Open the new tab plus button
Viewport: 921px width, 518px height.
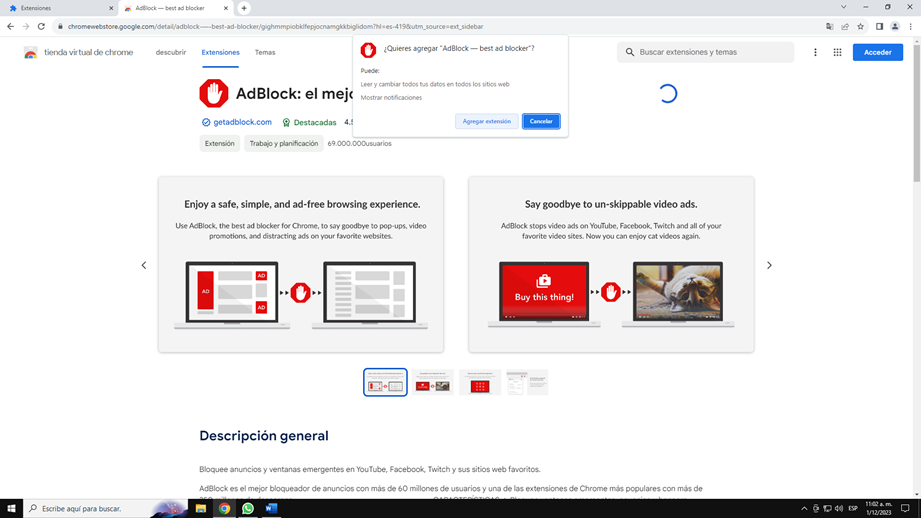244,8
